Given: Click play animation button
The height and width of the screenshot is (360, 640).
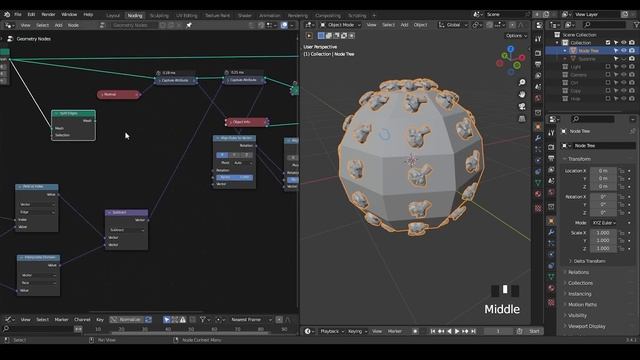Looking at the screenshot, I should pos(457,331).
